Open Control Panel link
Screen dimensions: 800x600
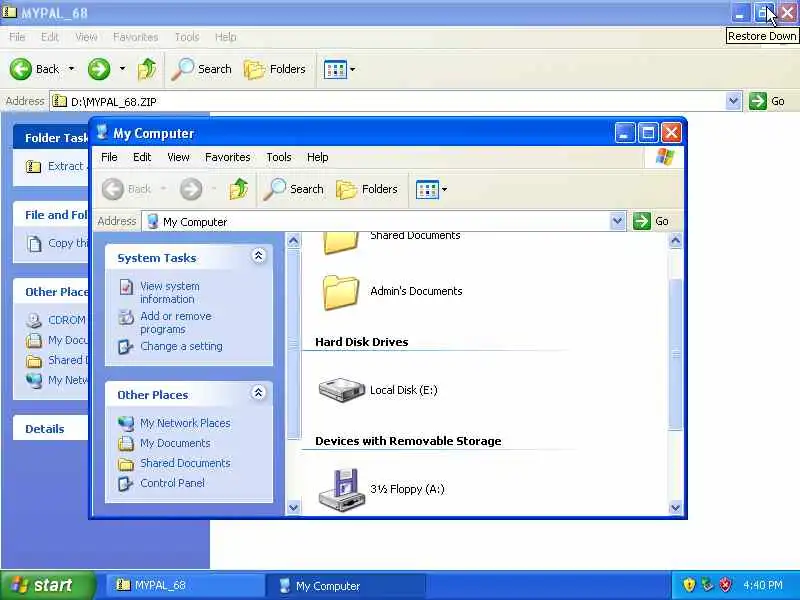point(172,483)
